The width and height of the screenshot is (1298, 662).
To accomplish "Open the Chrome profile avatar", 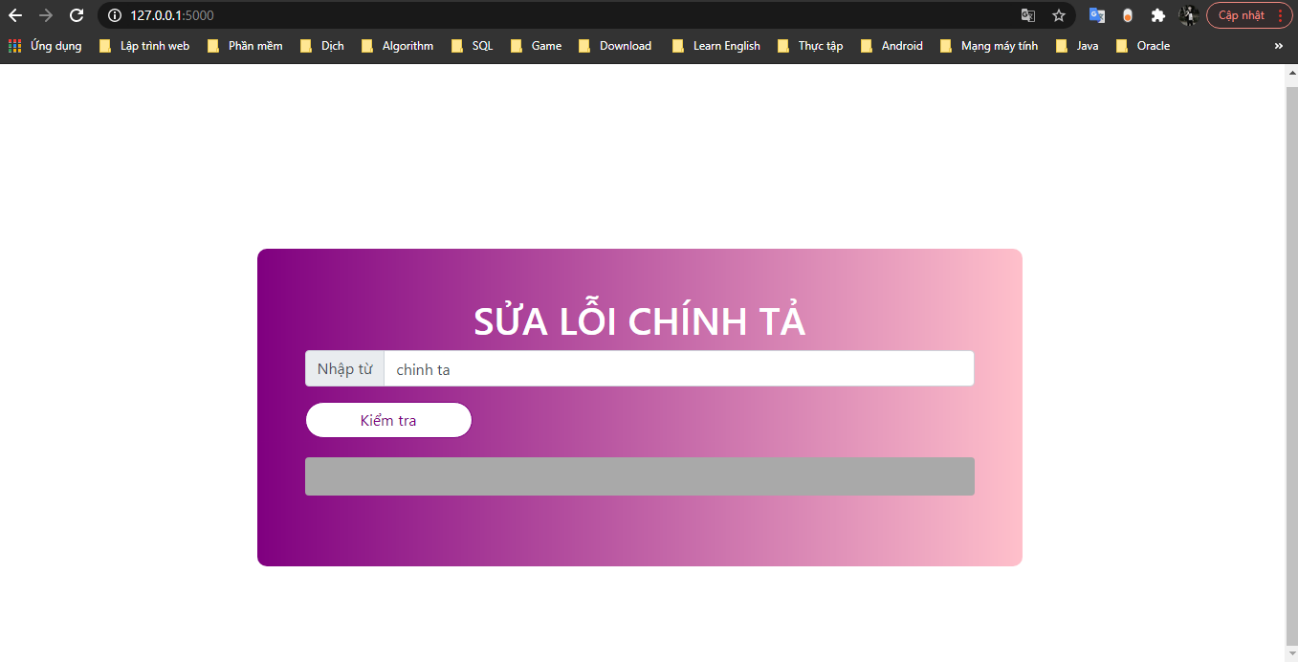I will point(1188,15).
